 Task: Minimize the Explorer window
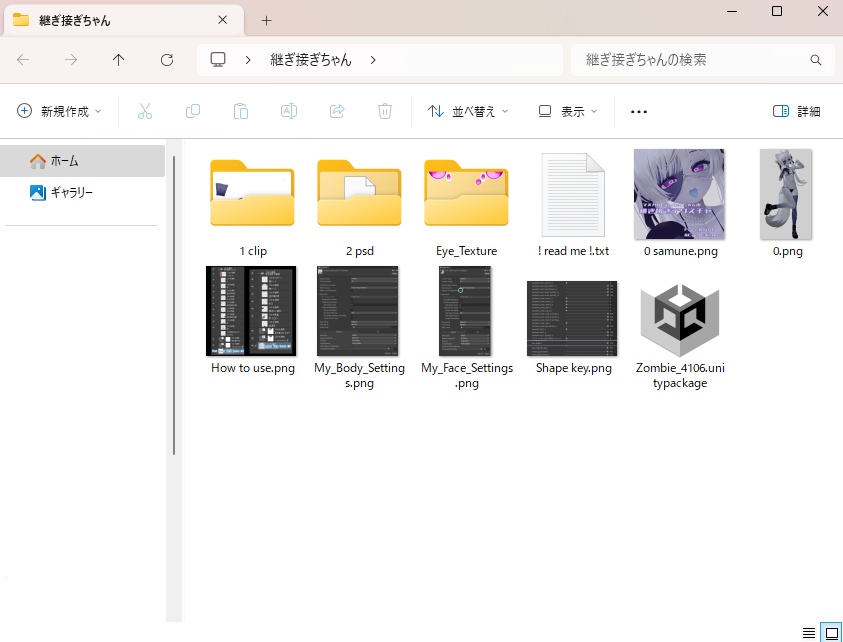coord(732,11)
